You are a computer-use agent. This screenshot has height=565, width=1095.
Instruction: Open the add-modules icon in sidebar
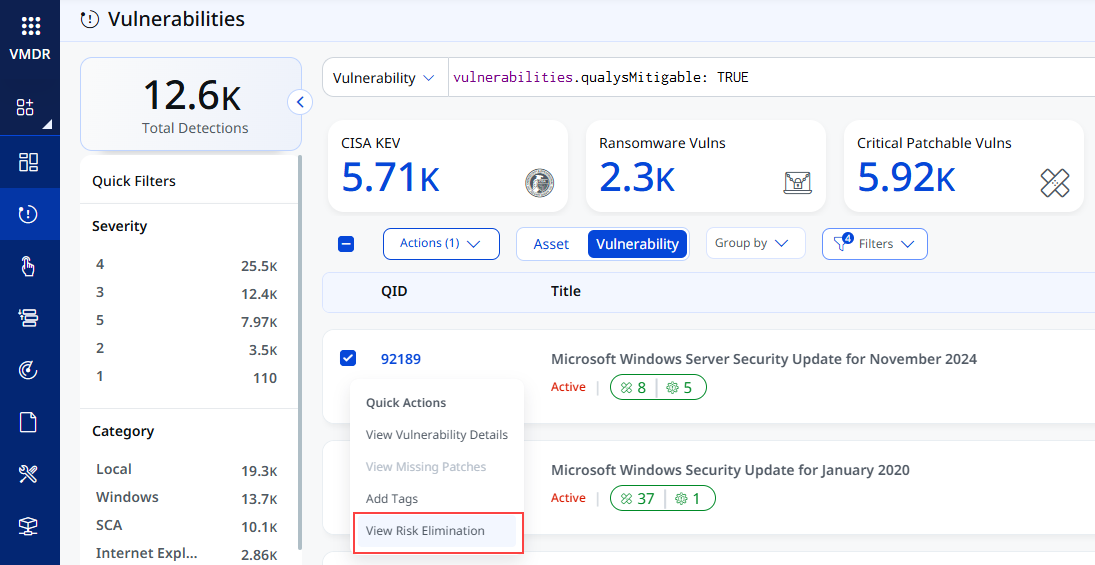coord(25,107)
